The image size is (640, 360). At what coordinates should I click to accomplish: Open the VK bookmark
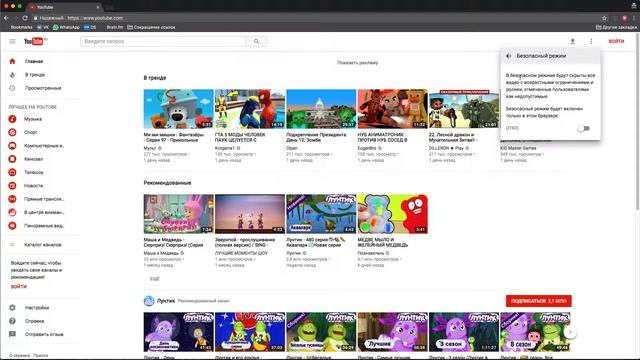(x=42, y=27)
